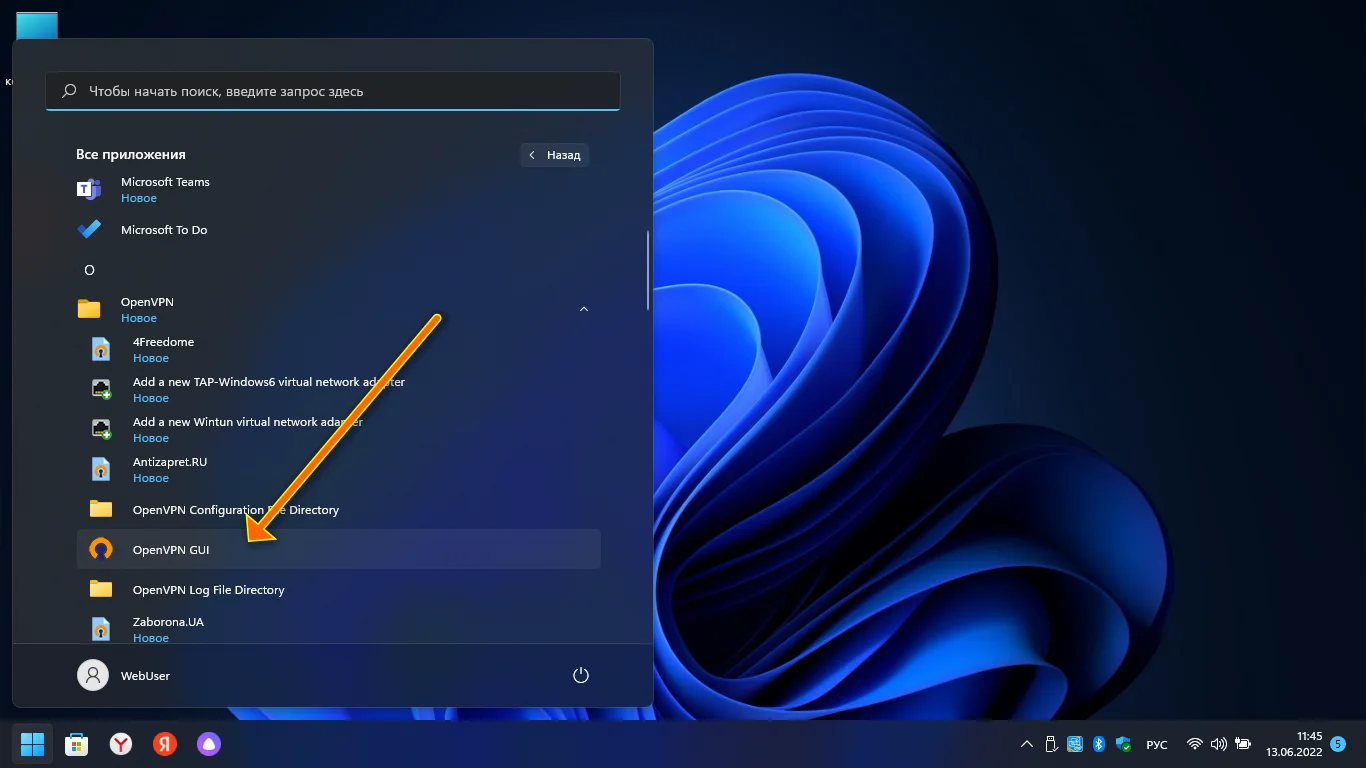Image resolution: width=1366 pixels, height=768 pixels.
Task: Click the battery power tray icon
Action: [x=1243, y=744]
